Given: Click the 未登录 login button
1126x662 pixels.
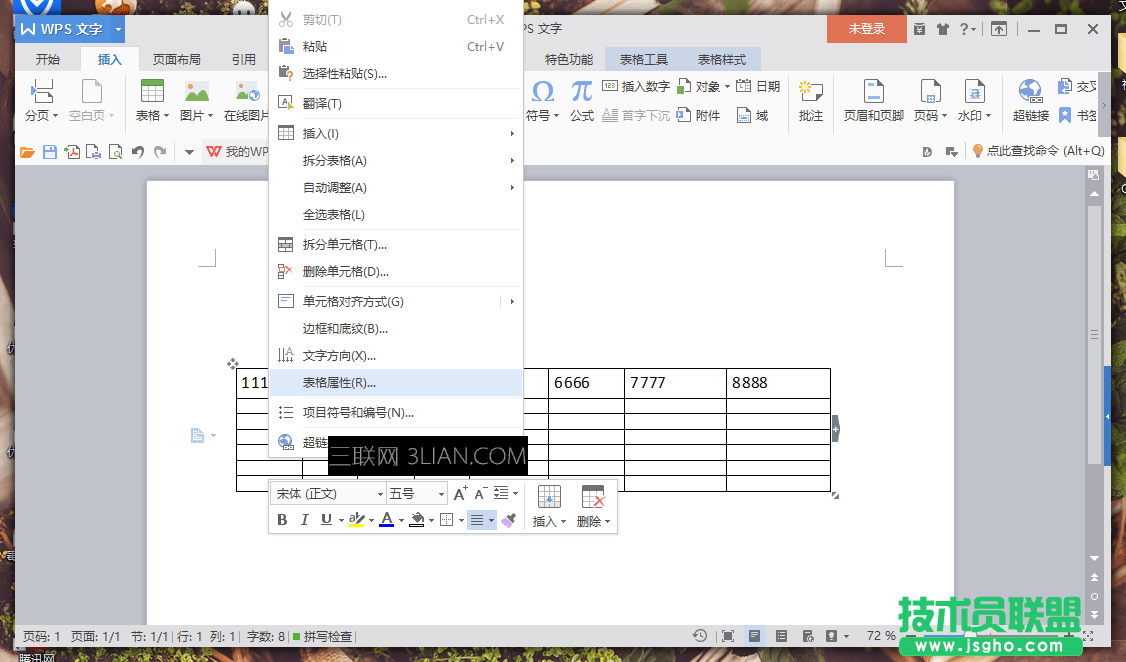Looking at the screenshot, I should [865, 29].
